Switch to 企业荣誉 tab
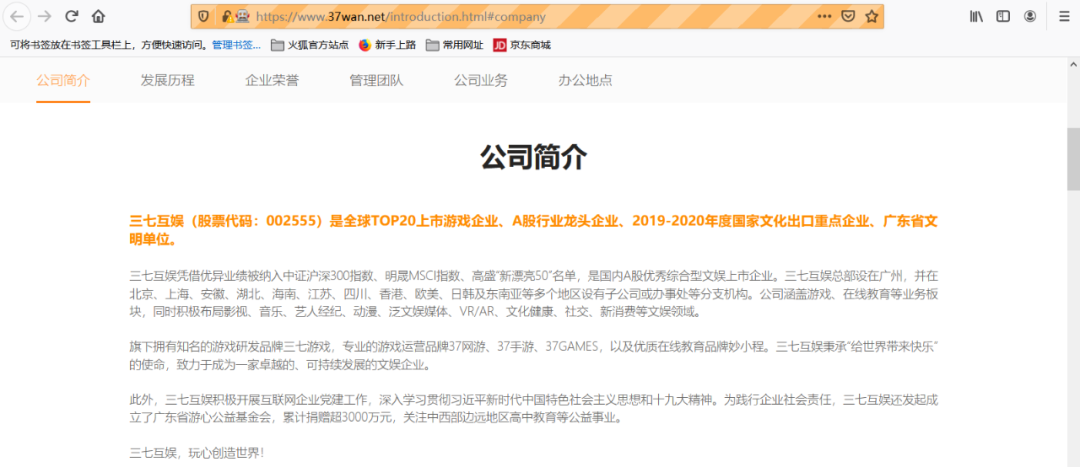This screenshot has width=1080, height=467. coord(272,81)
